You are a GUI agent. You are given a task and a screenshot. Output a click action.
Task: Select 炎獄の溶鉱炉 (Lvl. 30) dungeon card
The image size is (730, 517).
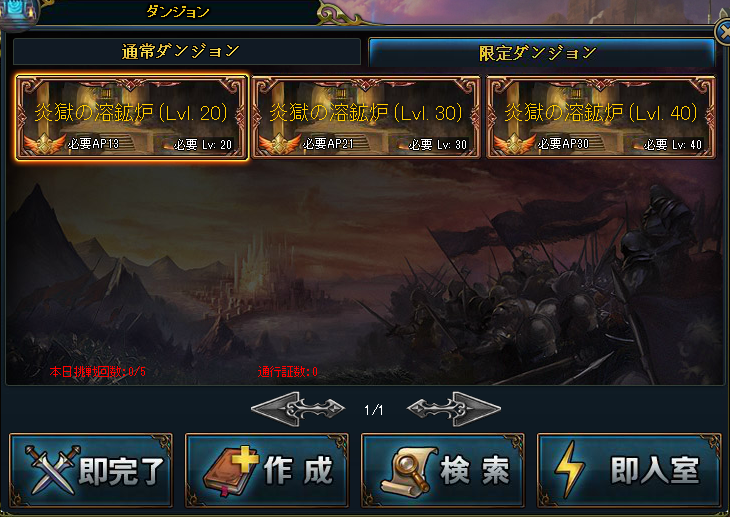366,117
